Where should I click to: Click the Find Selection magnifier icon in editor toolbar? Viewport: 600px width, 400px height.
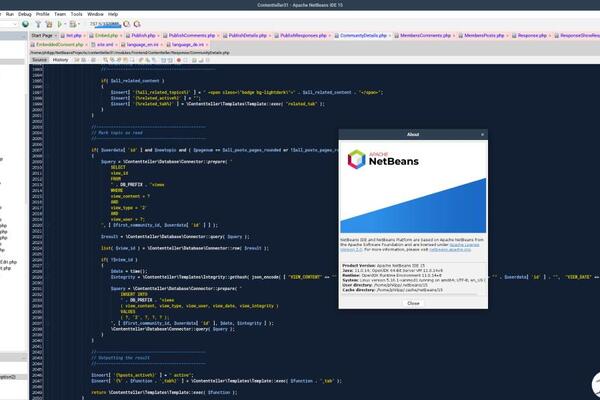click(106, 60)
